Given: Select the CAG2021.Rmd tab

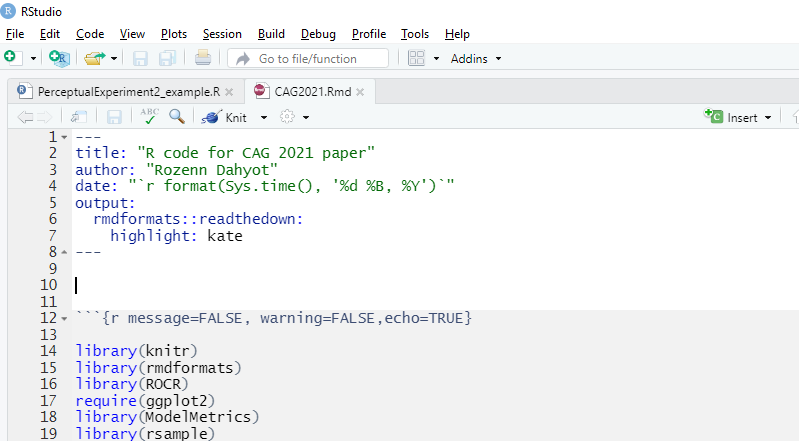Looking at the screenshot, I should tap(312, 92).
